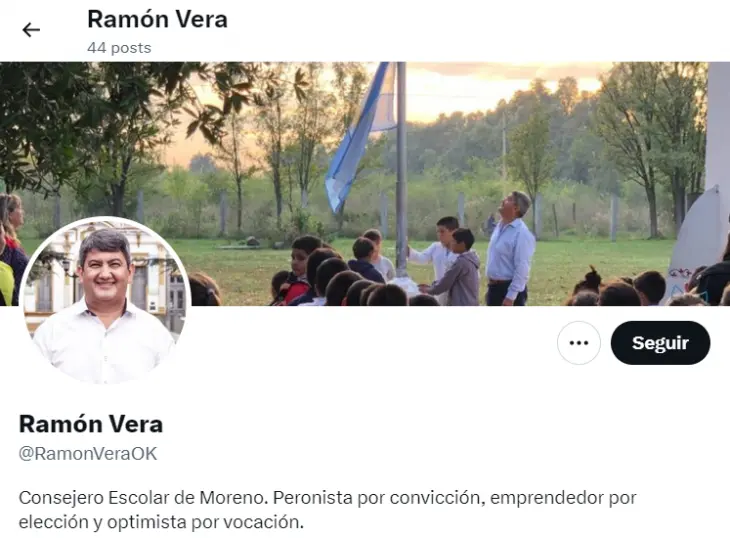This screenshot has height=538, width=730.
Task: Go back using the left arrow
Action: [x=31, y=30]
